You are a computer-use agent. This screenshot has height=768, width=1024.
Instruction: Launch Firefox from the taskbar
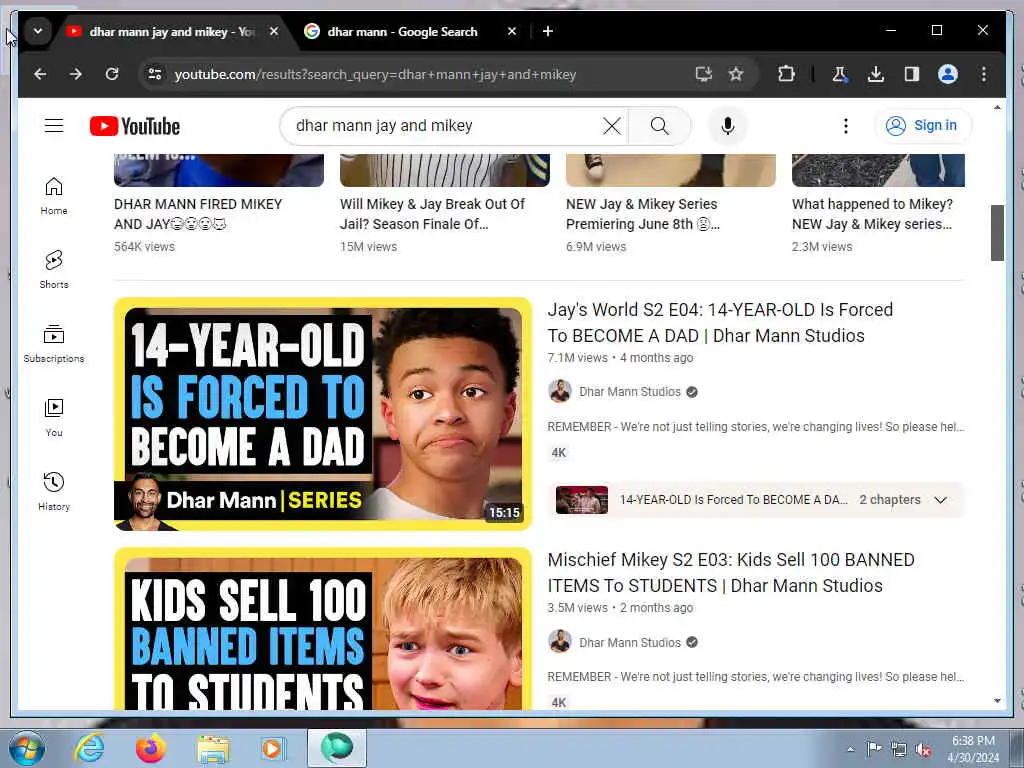click(151, 748)
